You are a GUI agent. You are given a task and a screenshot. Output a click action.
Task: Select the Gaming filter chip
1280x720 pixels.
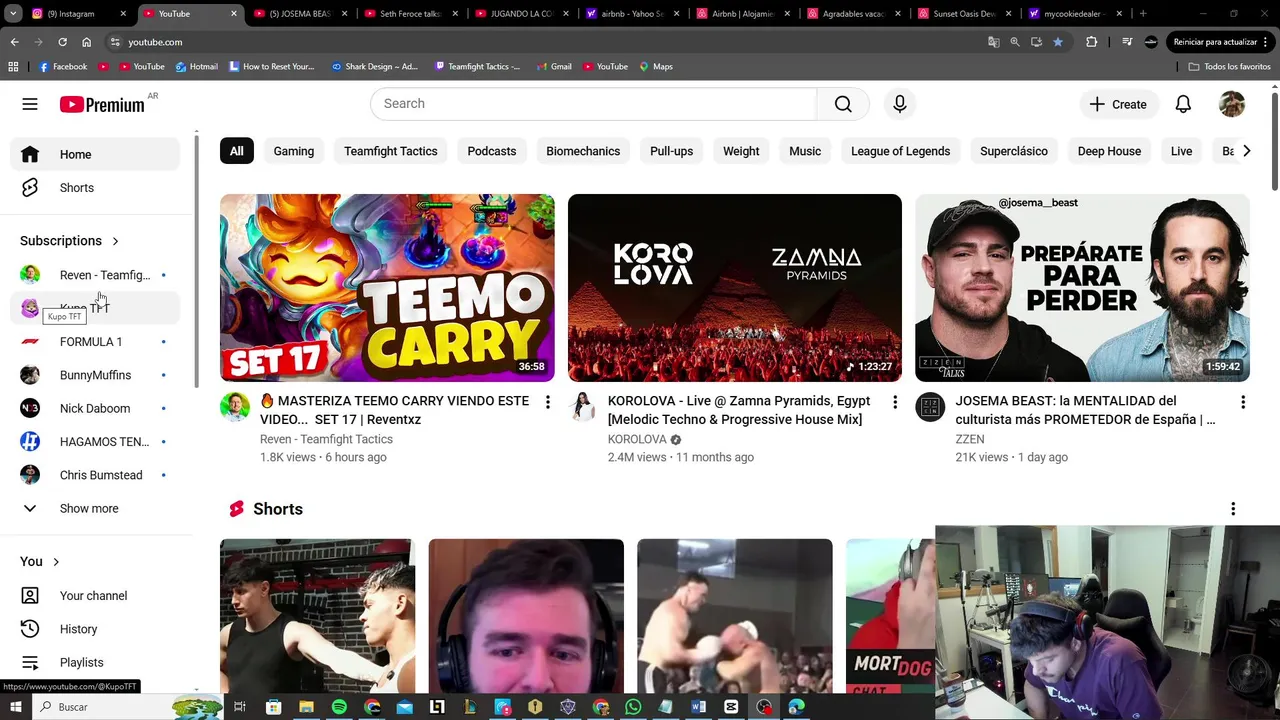point(294,151)
